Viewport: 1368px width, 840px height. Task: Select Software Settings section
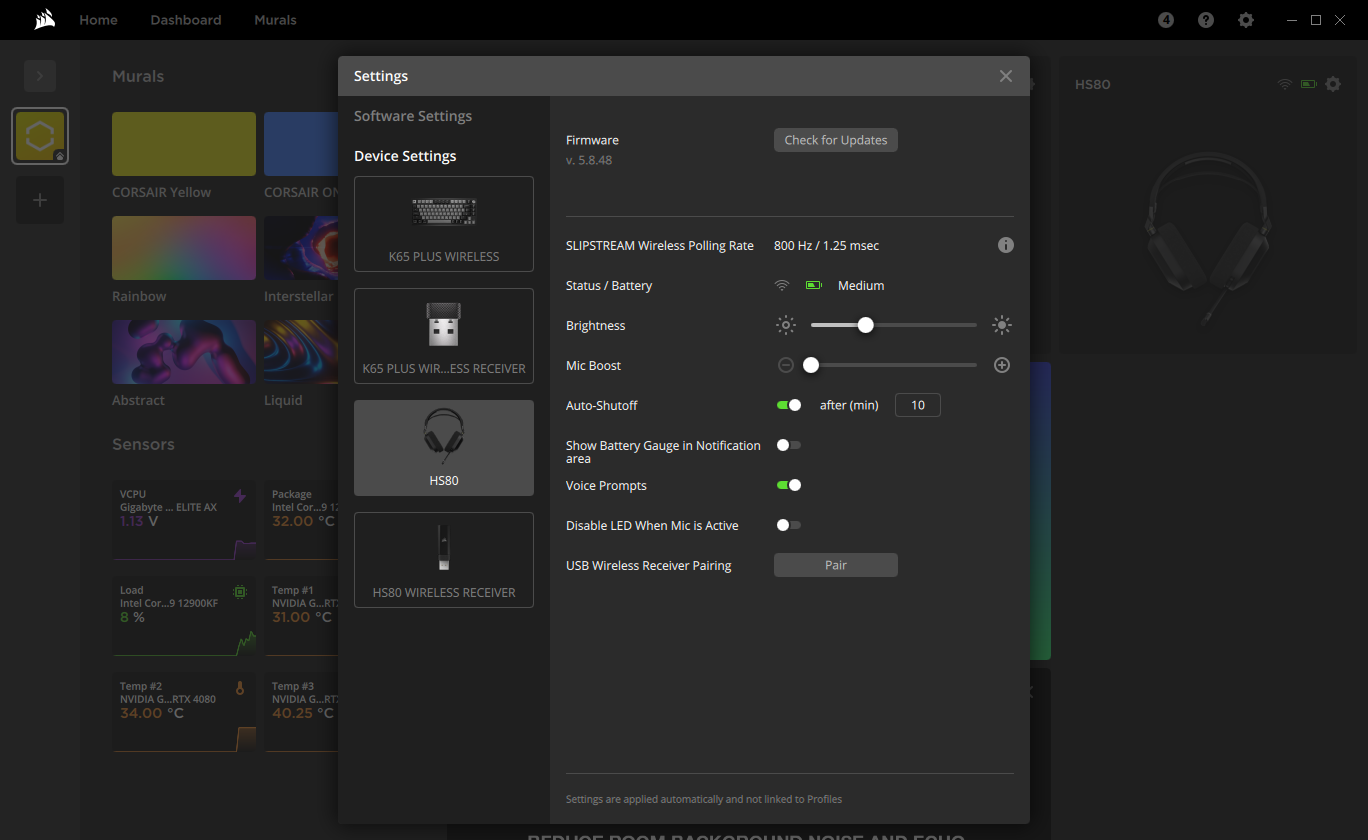[x=413, y=116]
